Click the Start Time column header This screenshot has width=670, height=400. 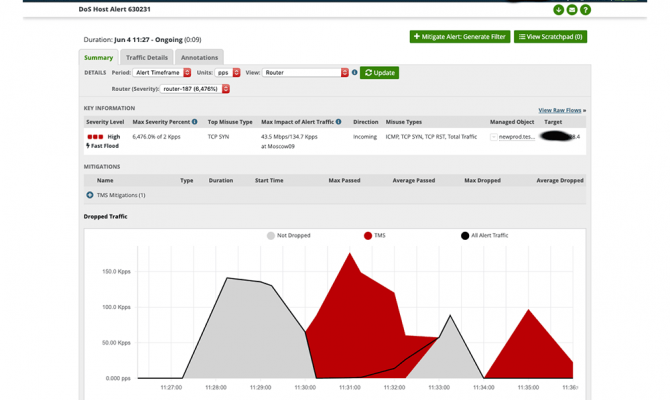[269, 180]
